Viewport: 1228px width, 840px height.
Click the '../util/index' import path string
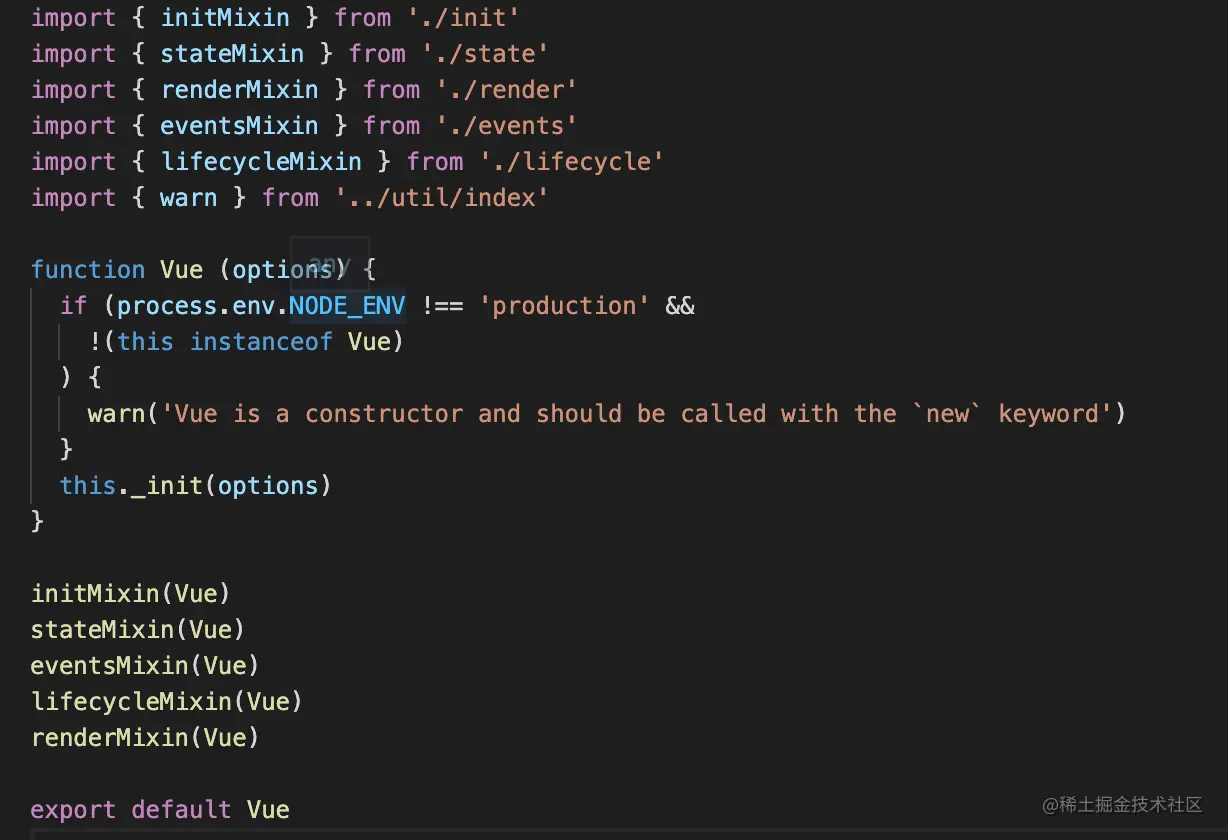point(442,198)
